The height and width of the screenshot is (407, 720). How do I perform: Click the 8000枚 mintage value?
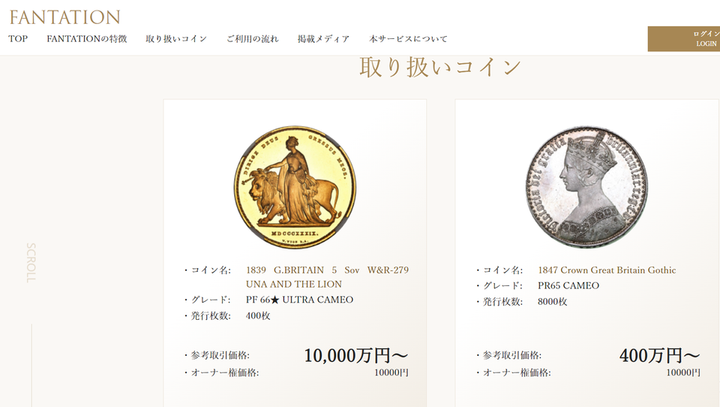[552, 302]
